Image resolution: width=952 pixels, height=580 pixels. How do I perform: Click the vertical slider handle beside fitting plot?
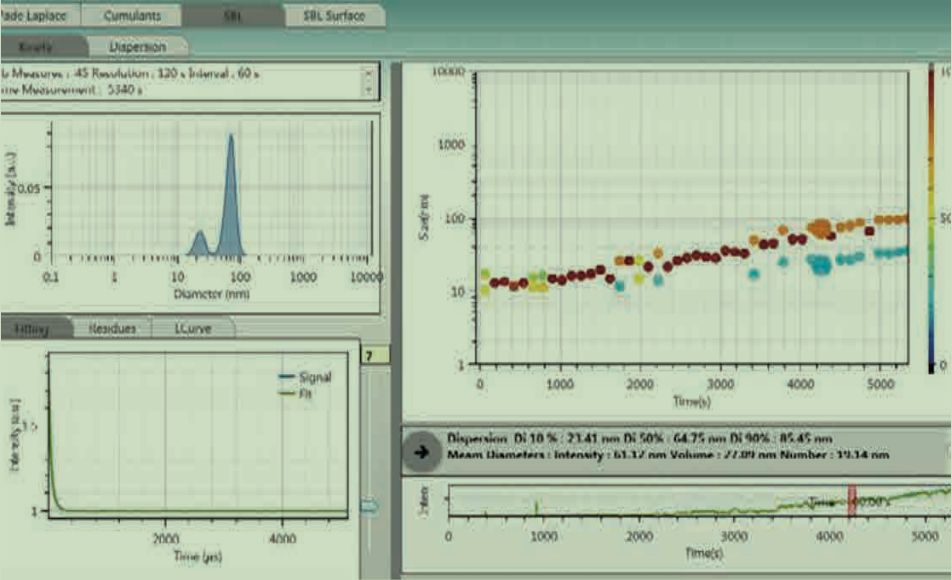pos(369,507)
